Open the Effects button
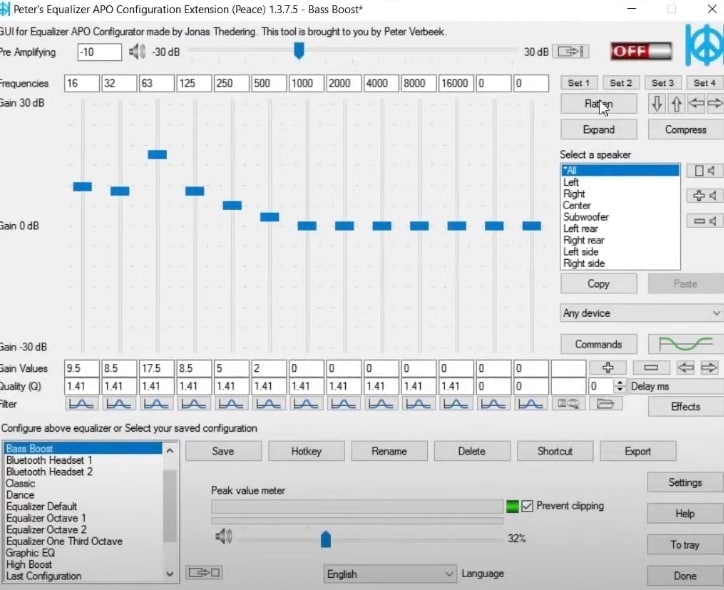The width and height of the screenshot is (724, 590). coord(686,407)
